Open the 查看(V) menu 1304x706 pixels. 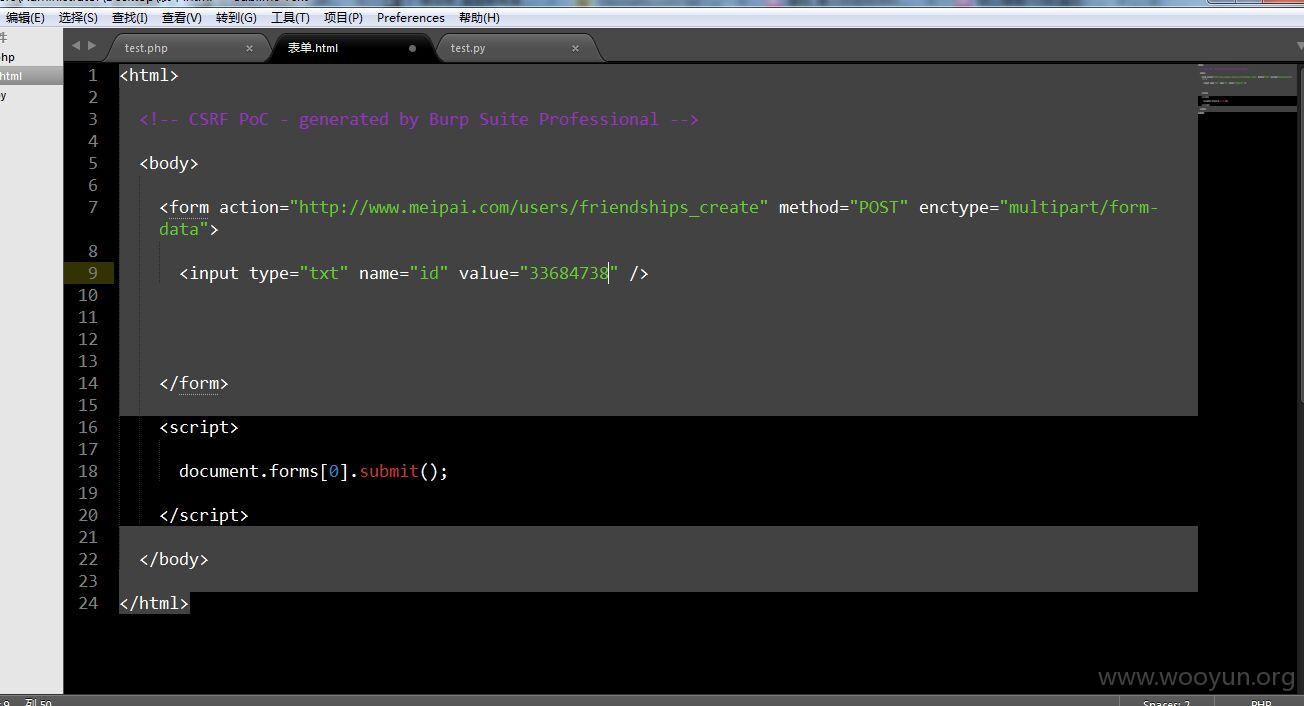[182, 18]
